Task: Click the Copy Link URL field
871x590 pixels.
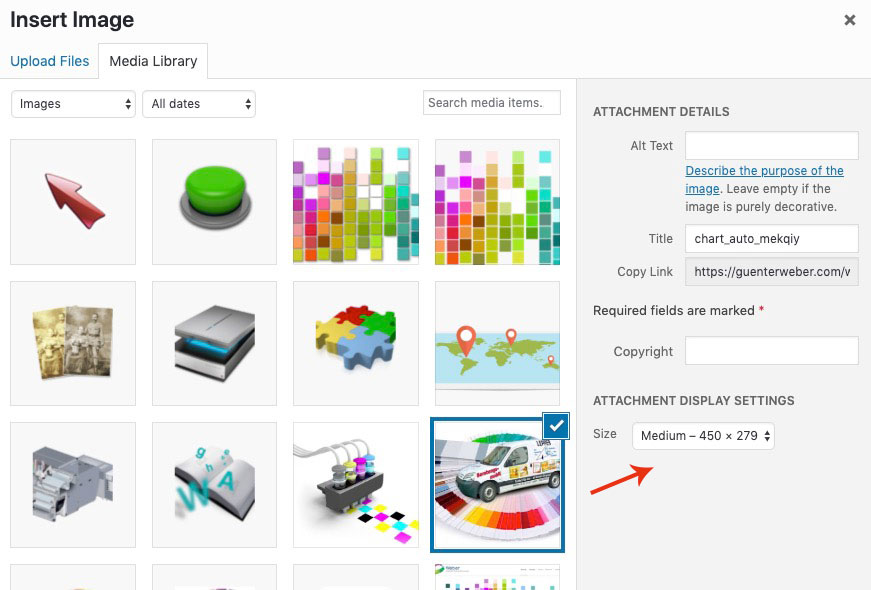Action: tap(772, 272)
